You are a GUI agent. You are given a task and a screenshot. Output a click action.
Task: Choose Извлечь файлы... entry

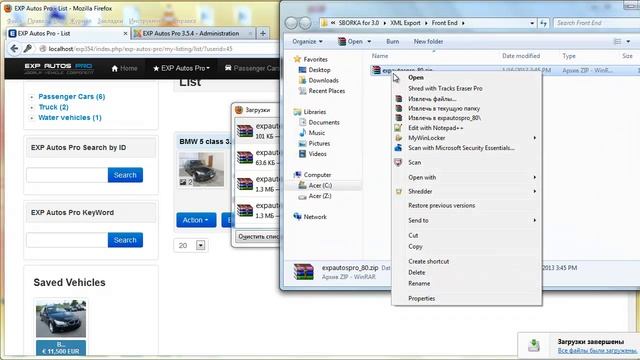432,99
